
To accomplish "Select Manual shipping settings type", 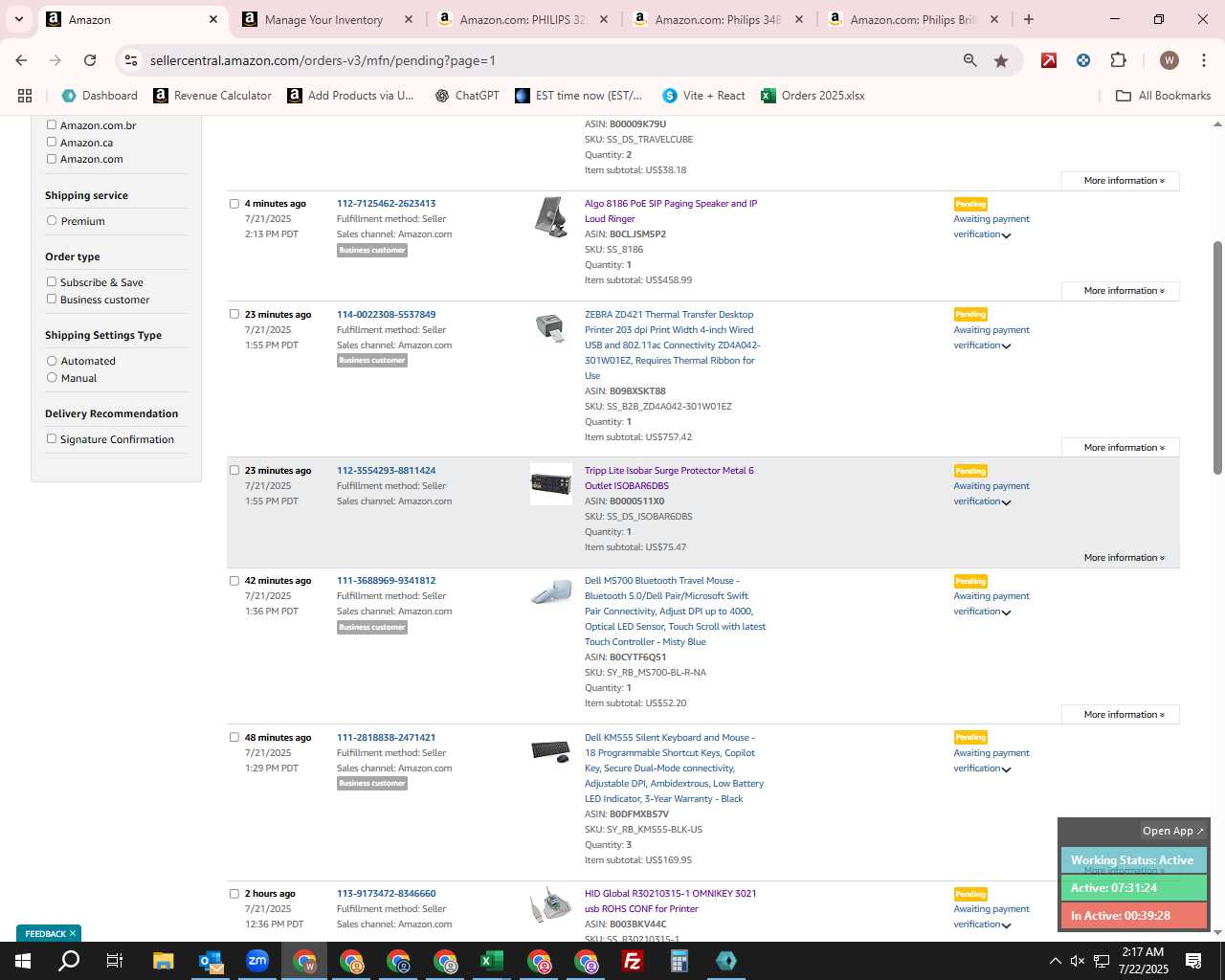I will click(x=52, y=377).
